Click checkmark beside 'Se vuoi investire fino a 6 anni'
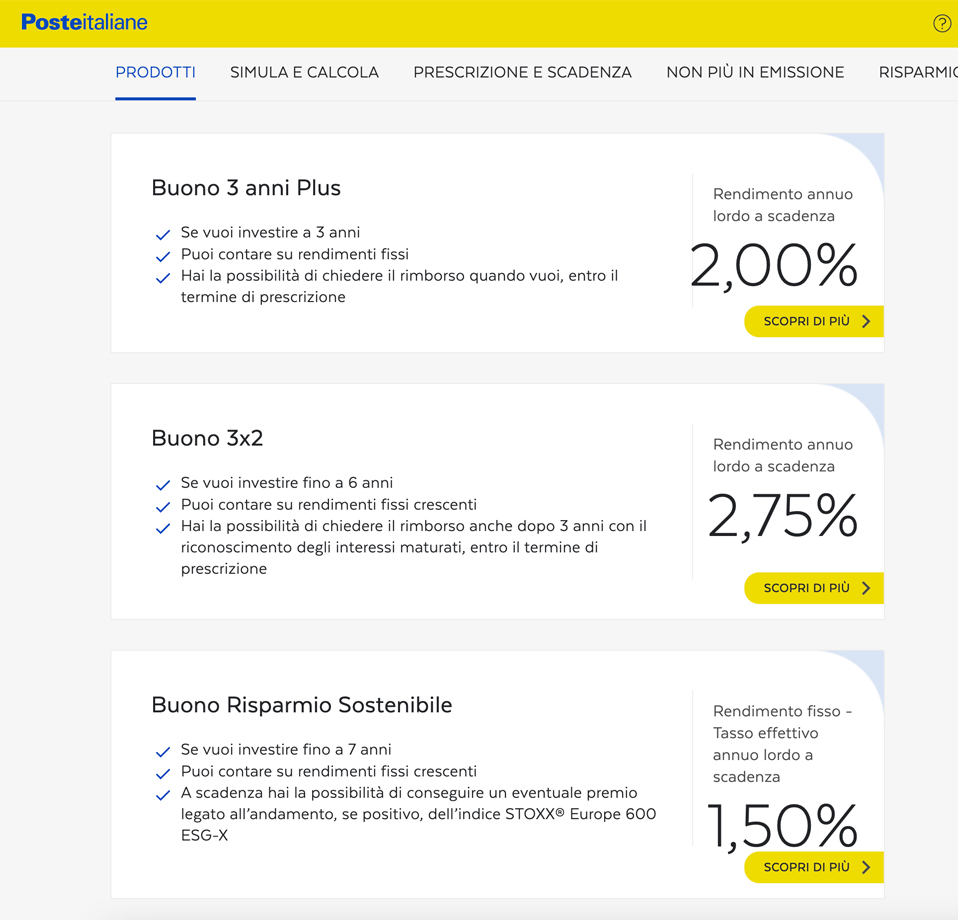 click(163, 484)
